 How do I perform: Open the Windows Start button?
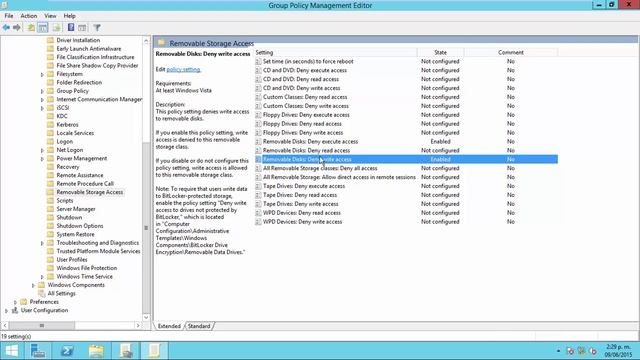tap(11, 351)
